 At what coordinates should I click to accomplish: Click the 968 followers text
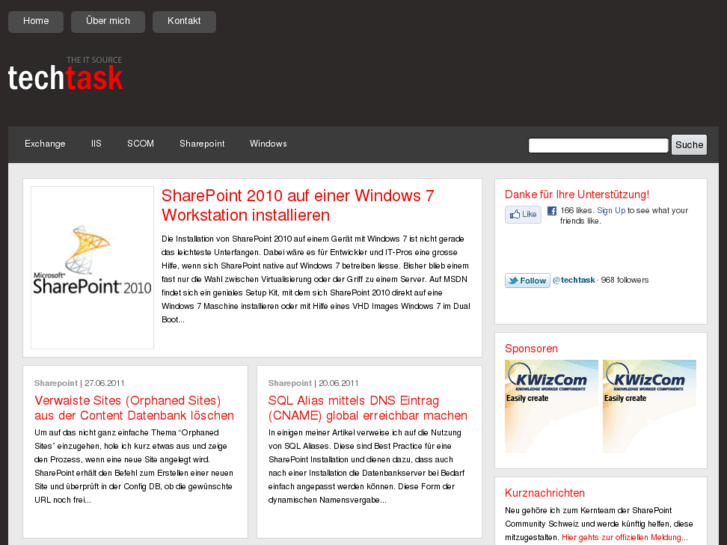pos(625,280)
